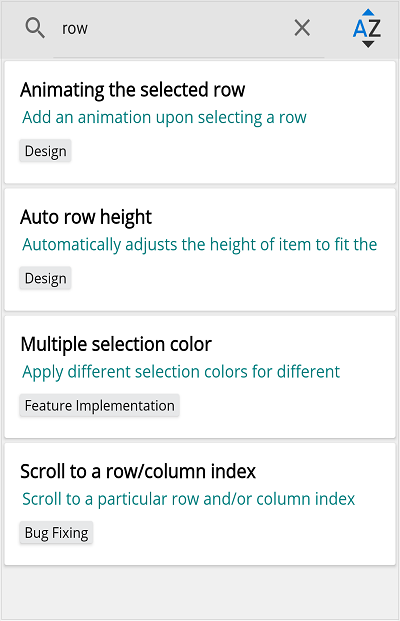
Task: Select 'Apply different selection colors' description
Action: click(181, 372)
